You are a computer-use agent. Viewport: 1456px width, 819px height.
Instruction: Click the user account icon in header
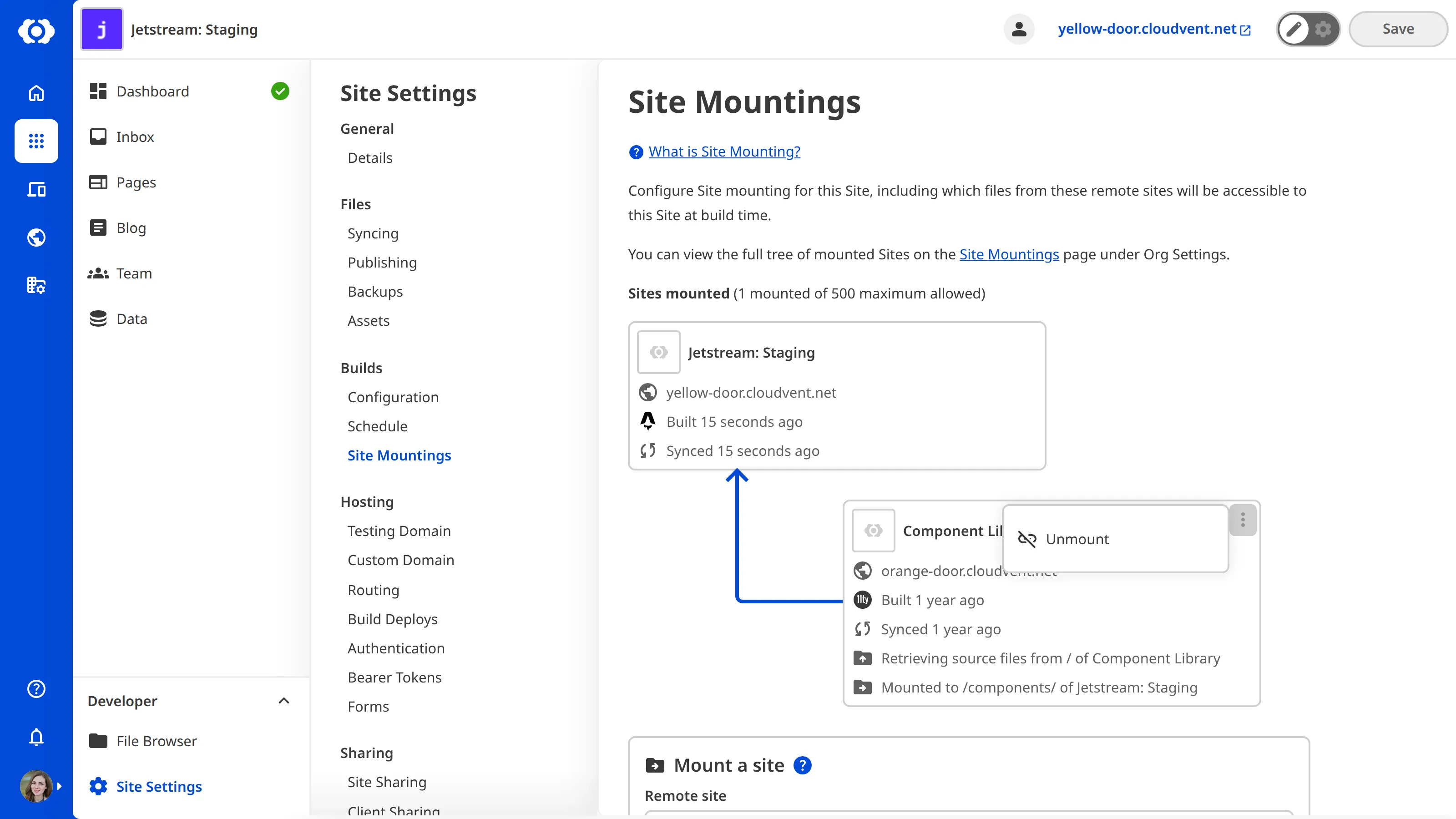coord(1019,29)
